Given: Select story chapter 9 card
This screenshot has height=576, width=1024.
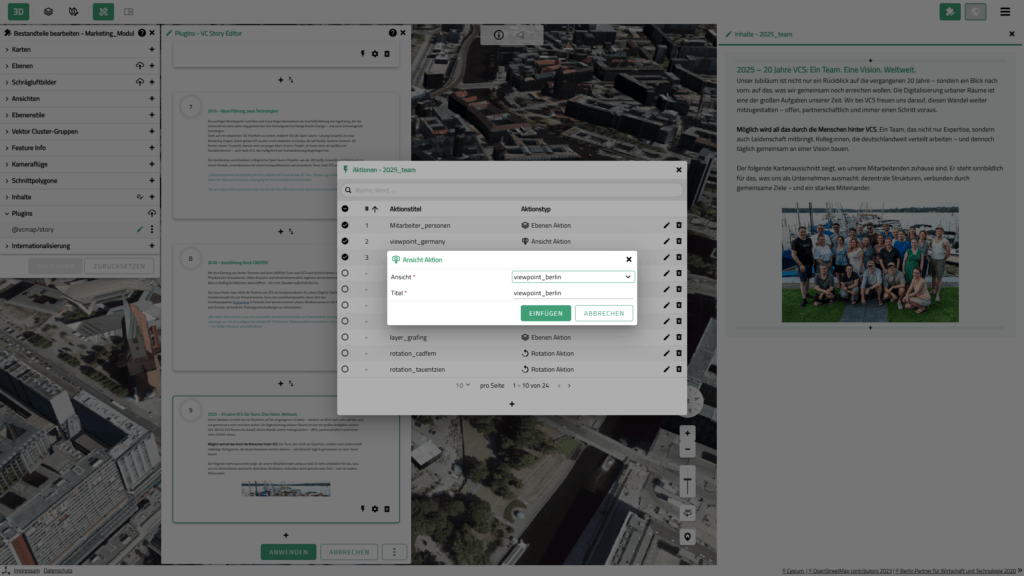Looking at the screenshot, I should [286, 459].
